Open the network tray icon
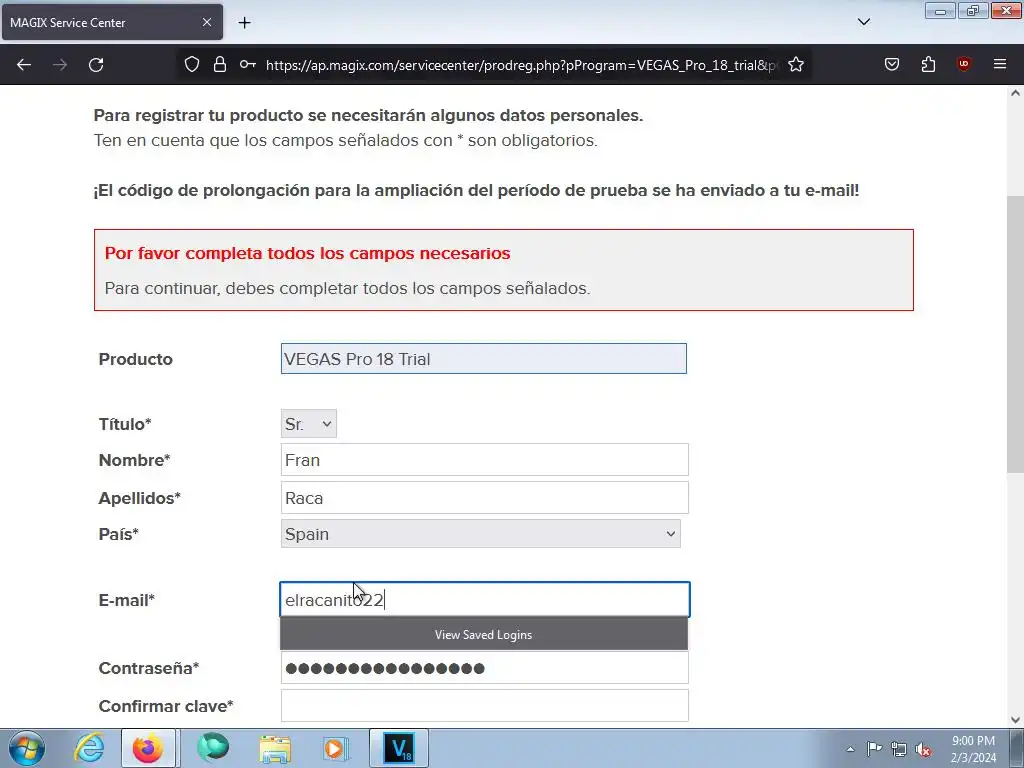Image resolution: width=1024 pixels, height=768 pixels. tap(899, 749)
